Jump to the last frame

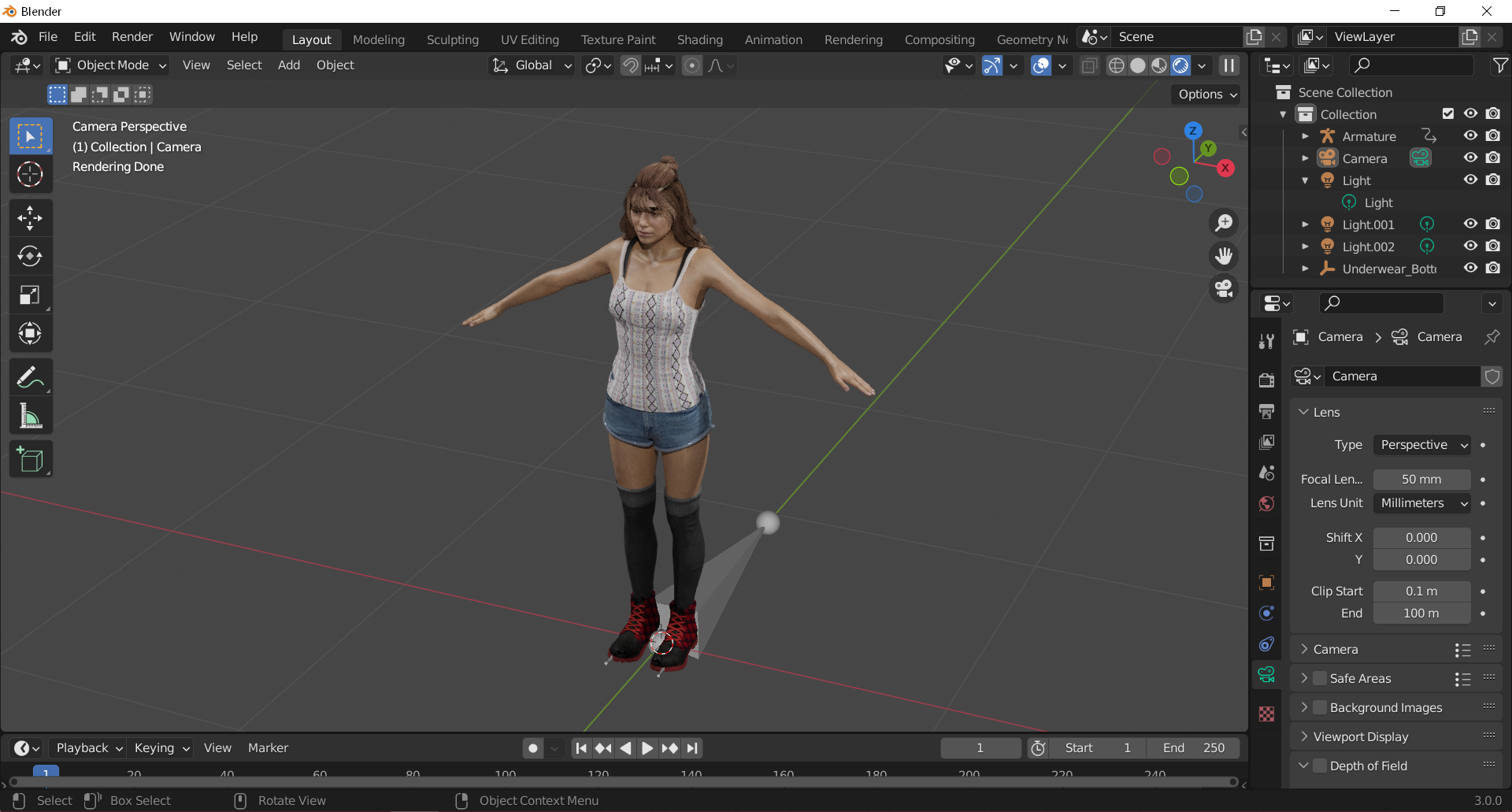tap(692, 748)
